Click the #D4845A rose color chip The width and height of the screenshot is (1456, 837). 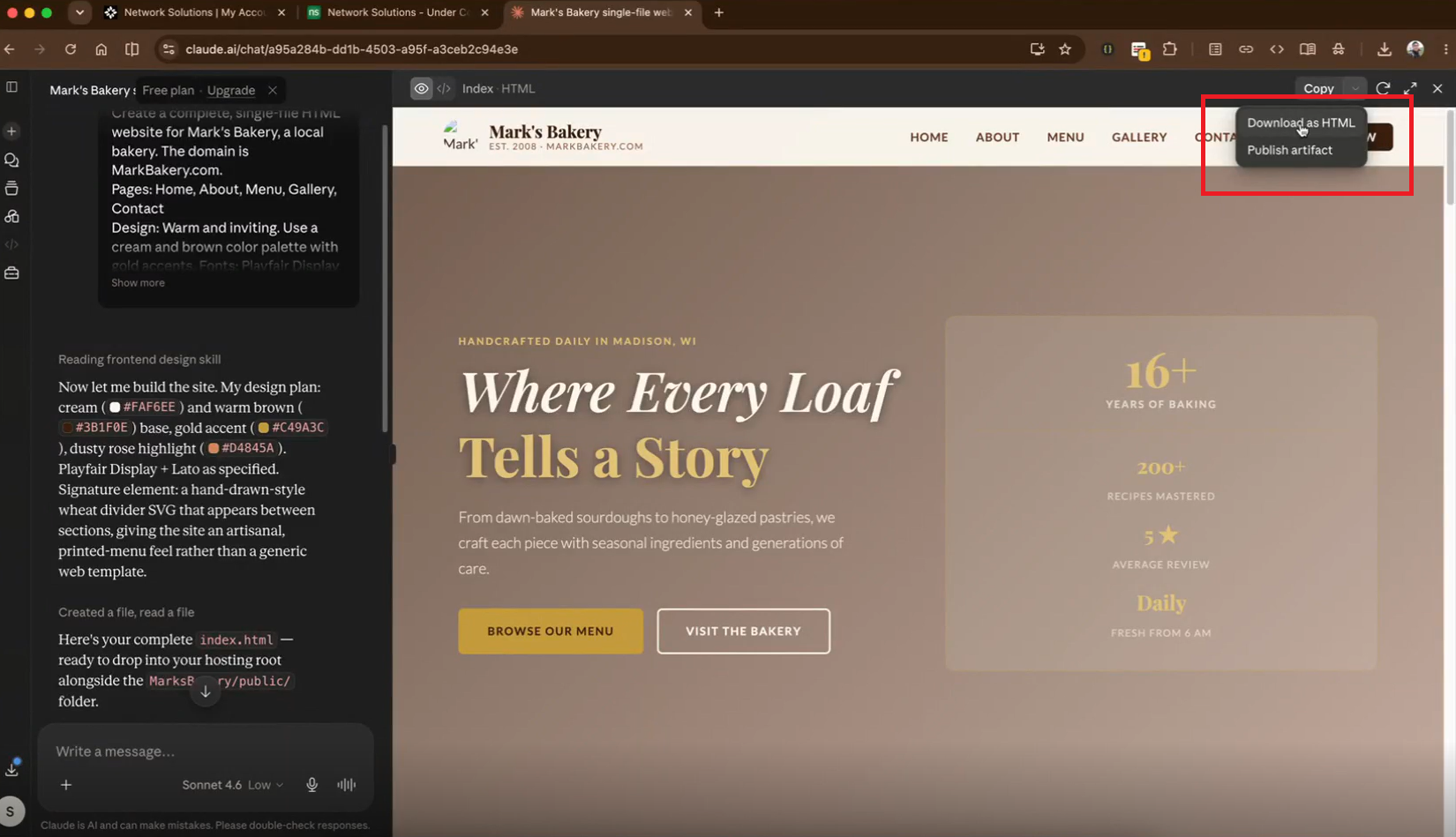click(242, 448)
